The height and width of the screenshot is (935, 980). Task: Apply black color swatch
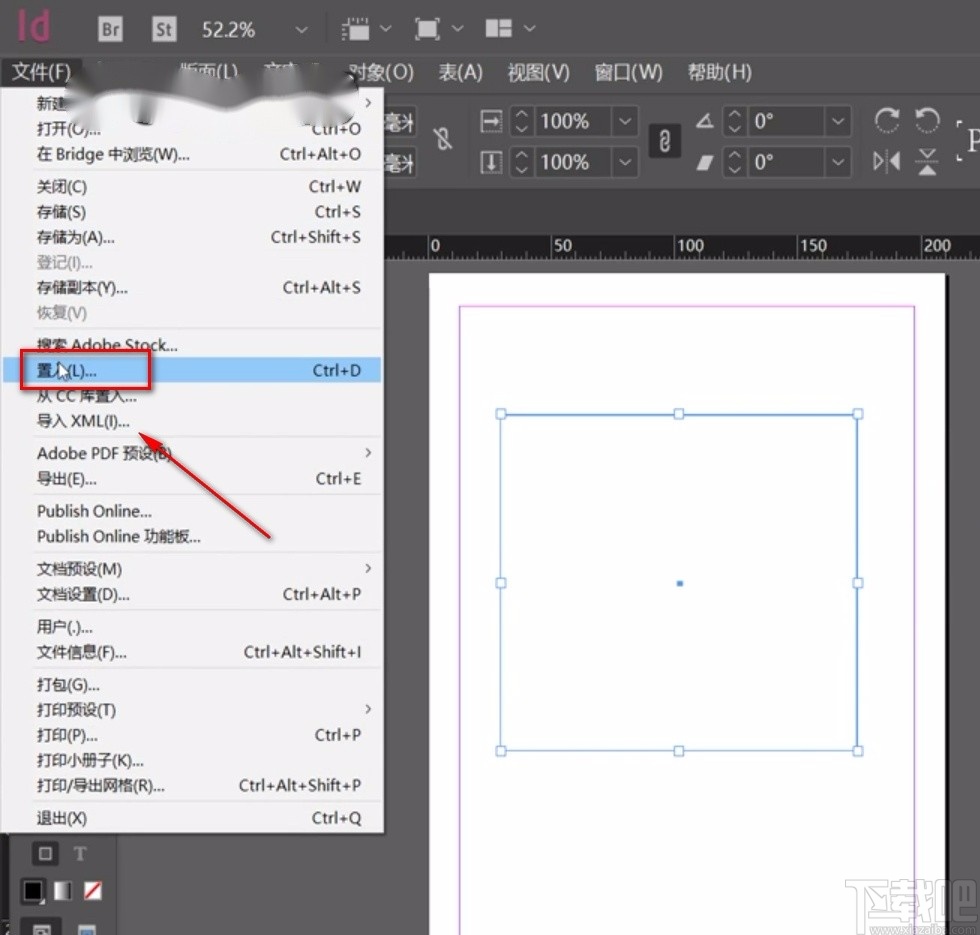pyautogui.click(x=33, y=891)
